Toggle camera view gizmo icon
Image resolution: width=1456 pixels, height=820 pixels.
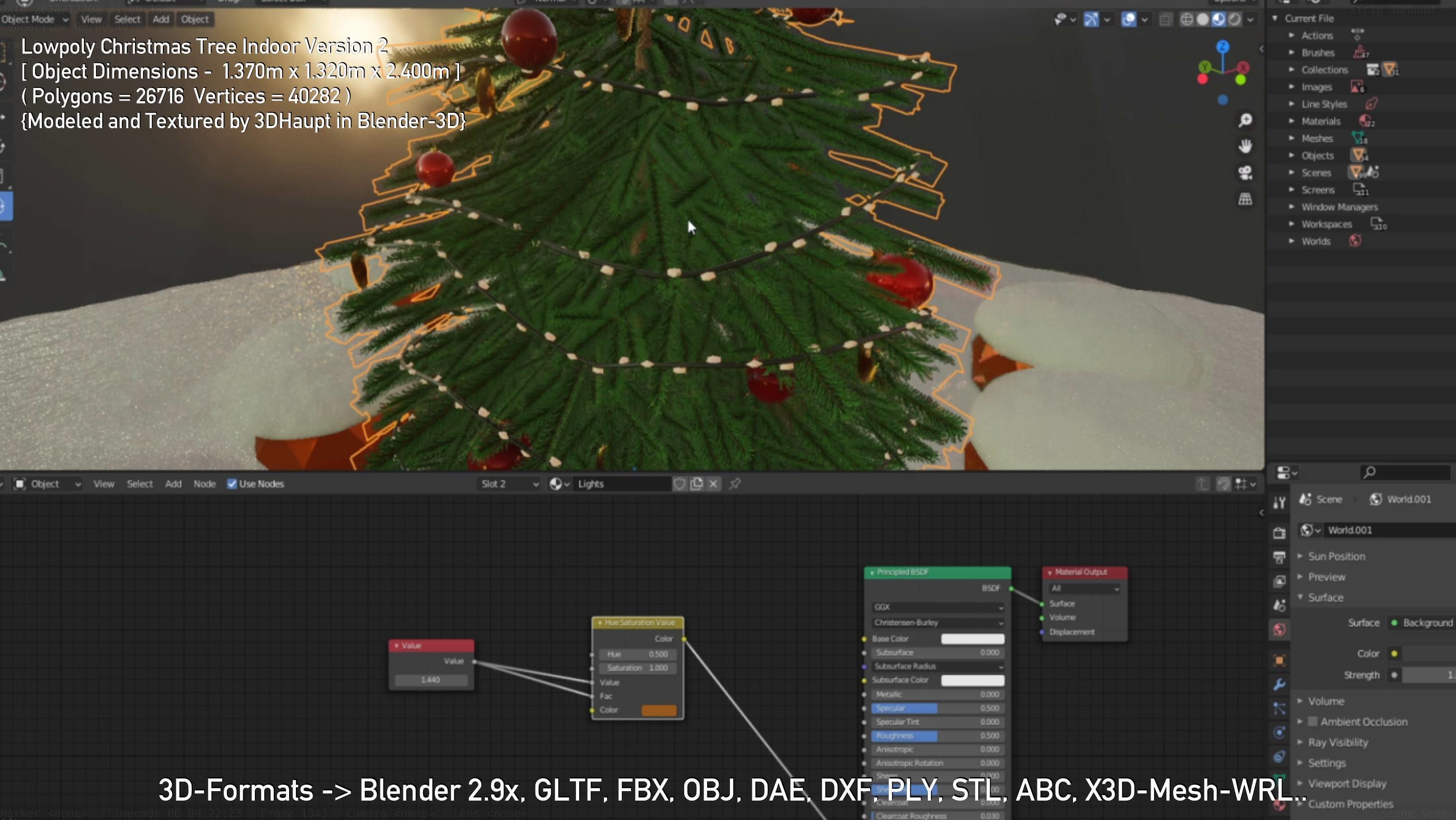pyautogui.click(x=1245, y=172)
